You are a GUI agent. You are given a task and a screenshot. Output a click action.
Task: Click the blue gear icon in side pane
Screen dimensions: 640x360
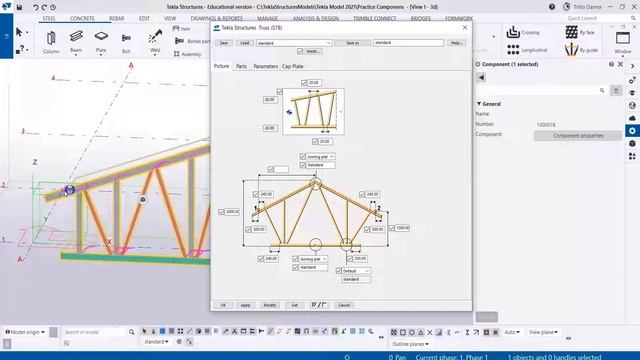coord(632,131)
